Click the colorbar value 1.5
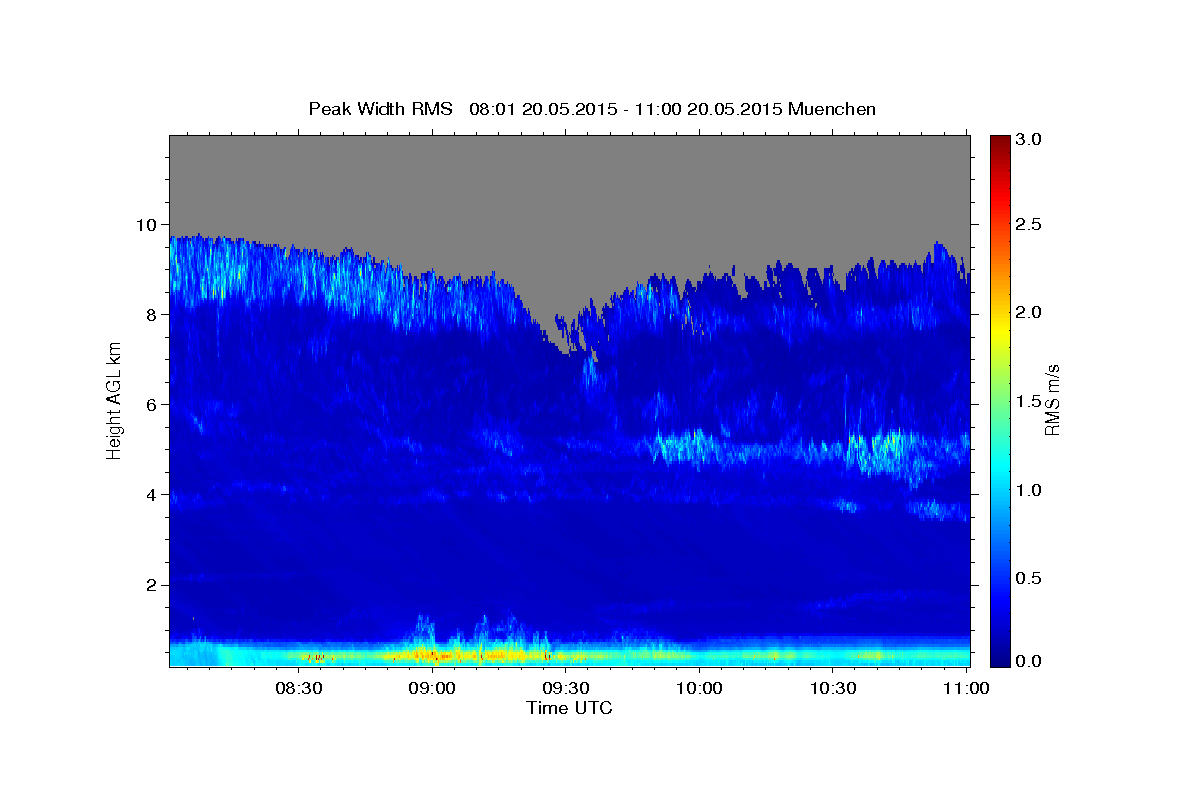 1028,401
